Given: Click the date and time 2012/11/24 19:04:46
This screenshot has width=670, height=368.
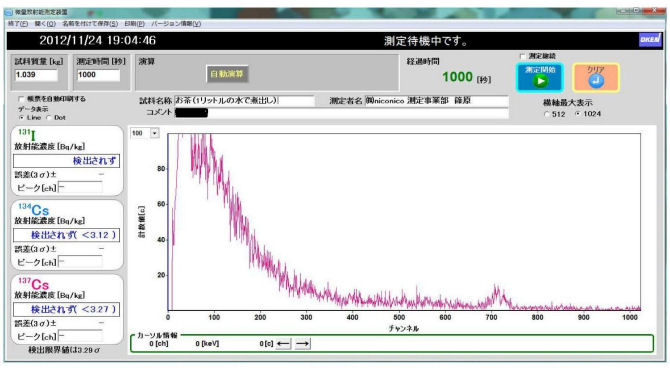Looking at the screenshot, I should pos(97,41).
